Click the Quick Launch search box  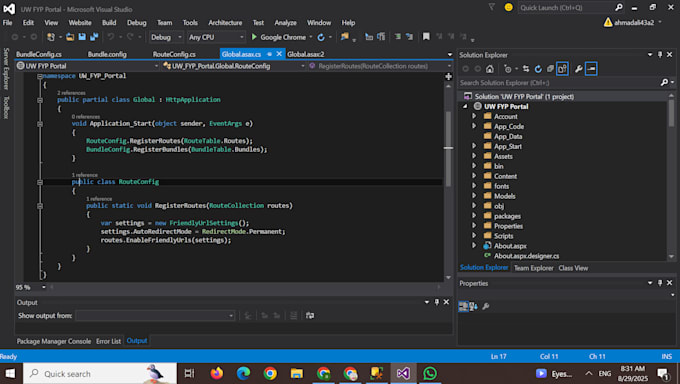click(566, 7)
